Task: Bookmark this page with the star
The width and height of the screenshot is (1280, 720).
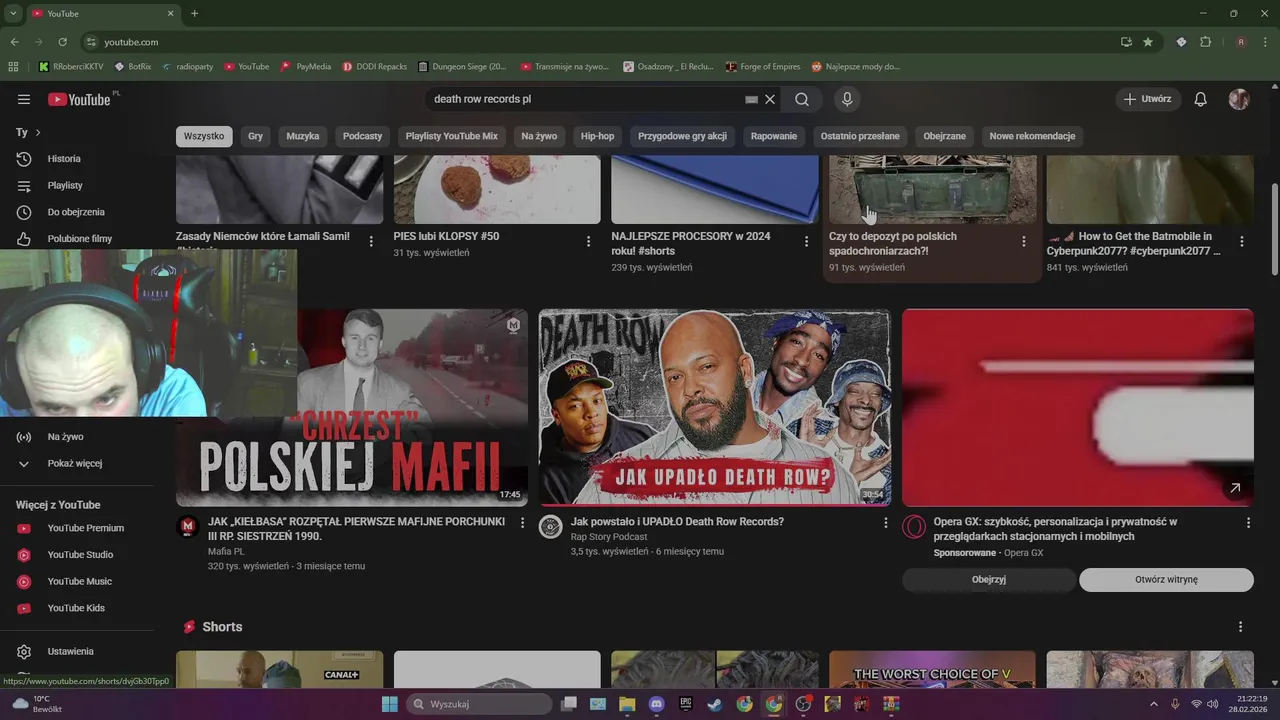Action: click(x=1148, y=42)
